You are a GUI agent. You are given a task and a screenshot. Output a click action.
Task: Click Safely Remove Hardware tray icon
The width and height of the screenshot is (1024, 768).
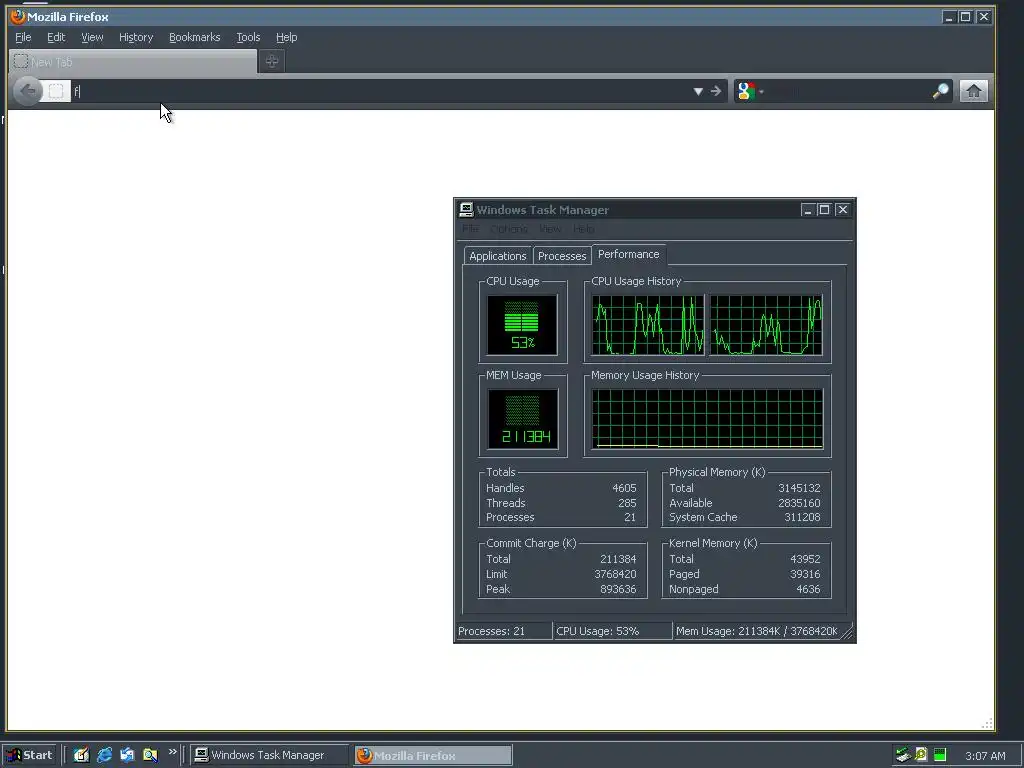(903, 755)
